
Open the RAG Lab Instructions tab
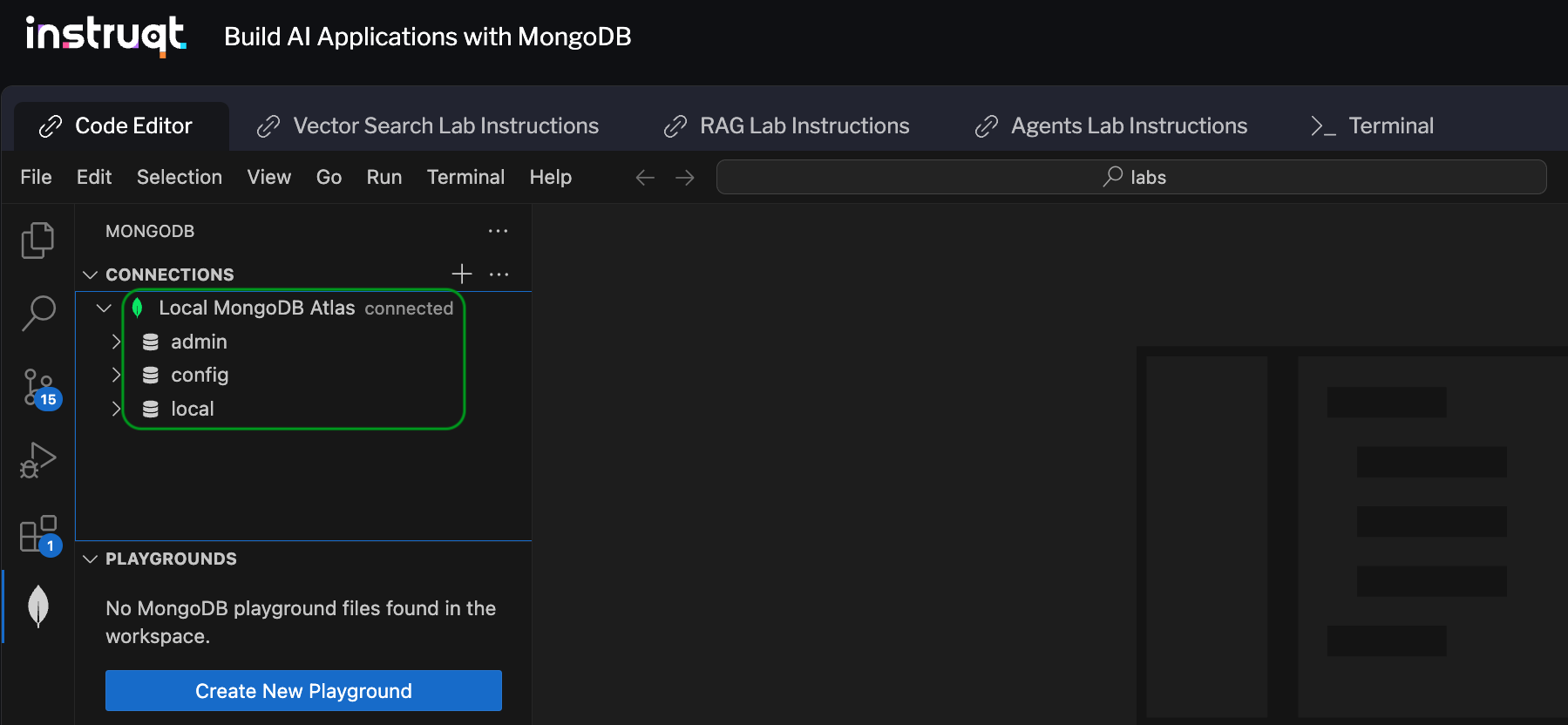pyautogui.click(x=786, y=126)
